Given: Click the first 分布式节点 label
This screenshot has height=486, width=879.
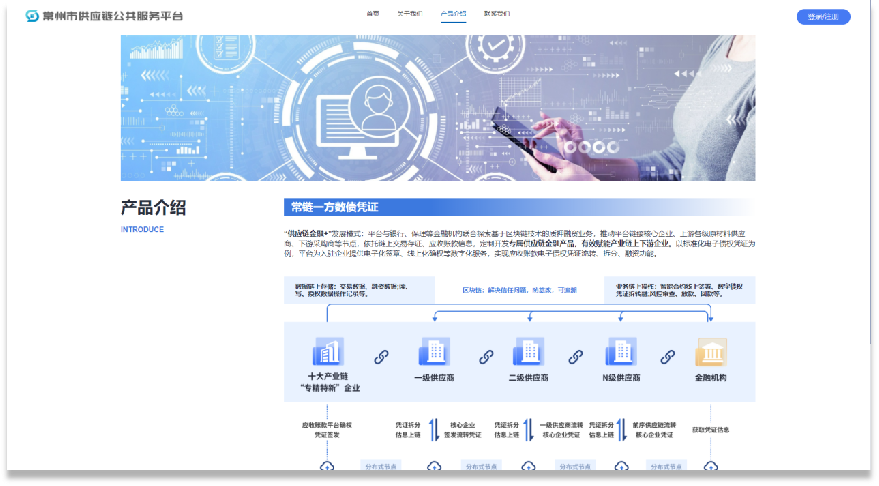Looking at the screenshot, I should [x=380, y=466].
